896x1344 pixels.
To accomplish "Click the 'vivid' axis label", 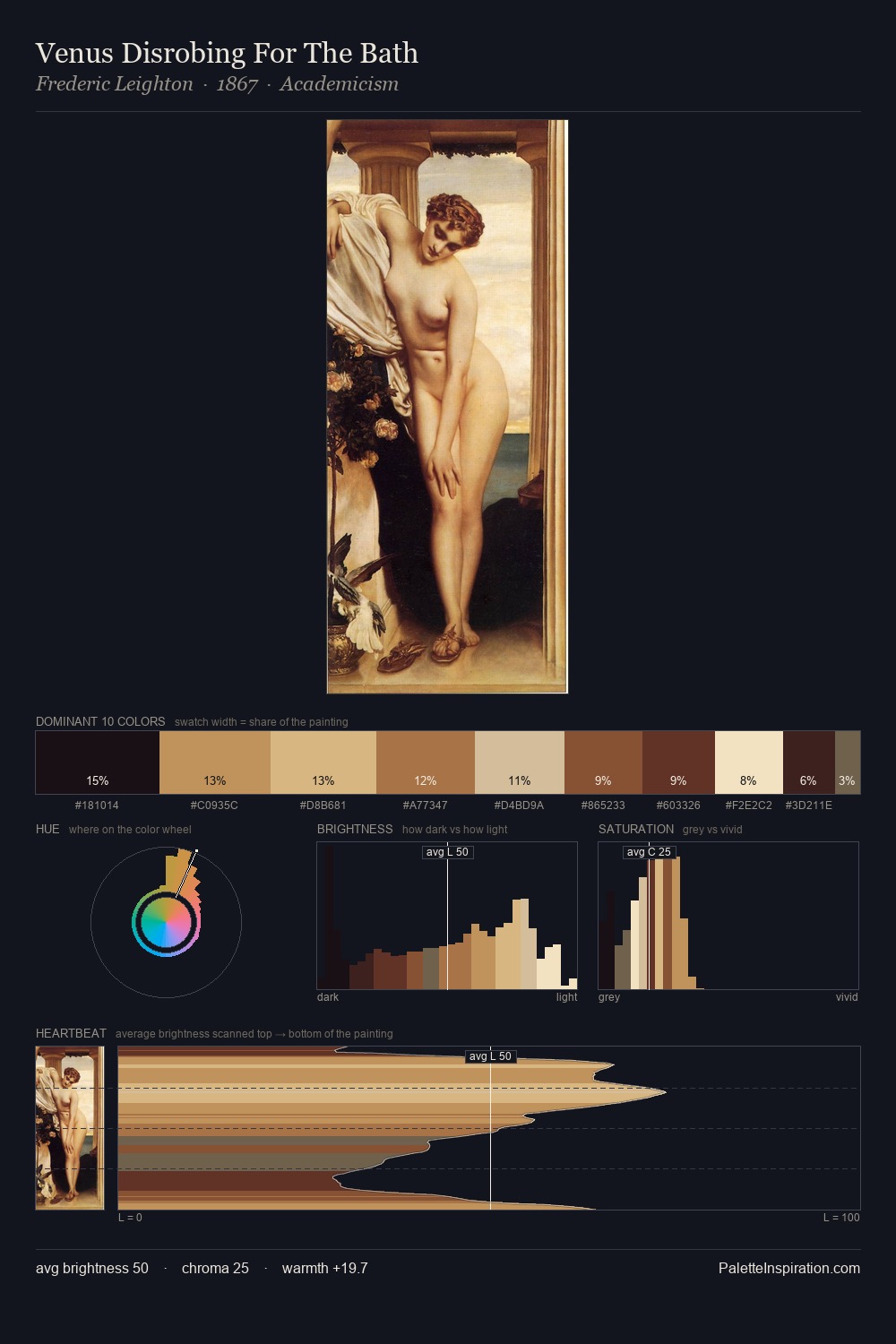I will 847,997.
